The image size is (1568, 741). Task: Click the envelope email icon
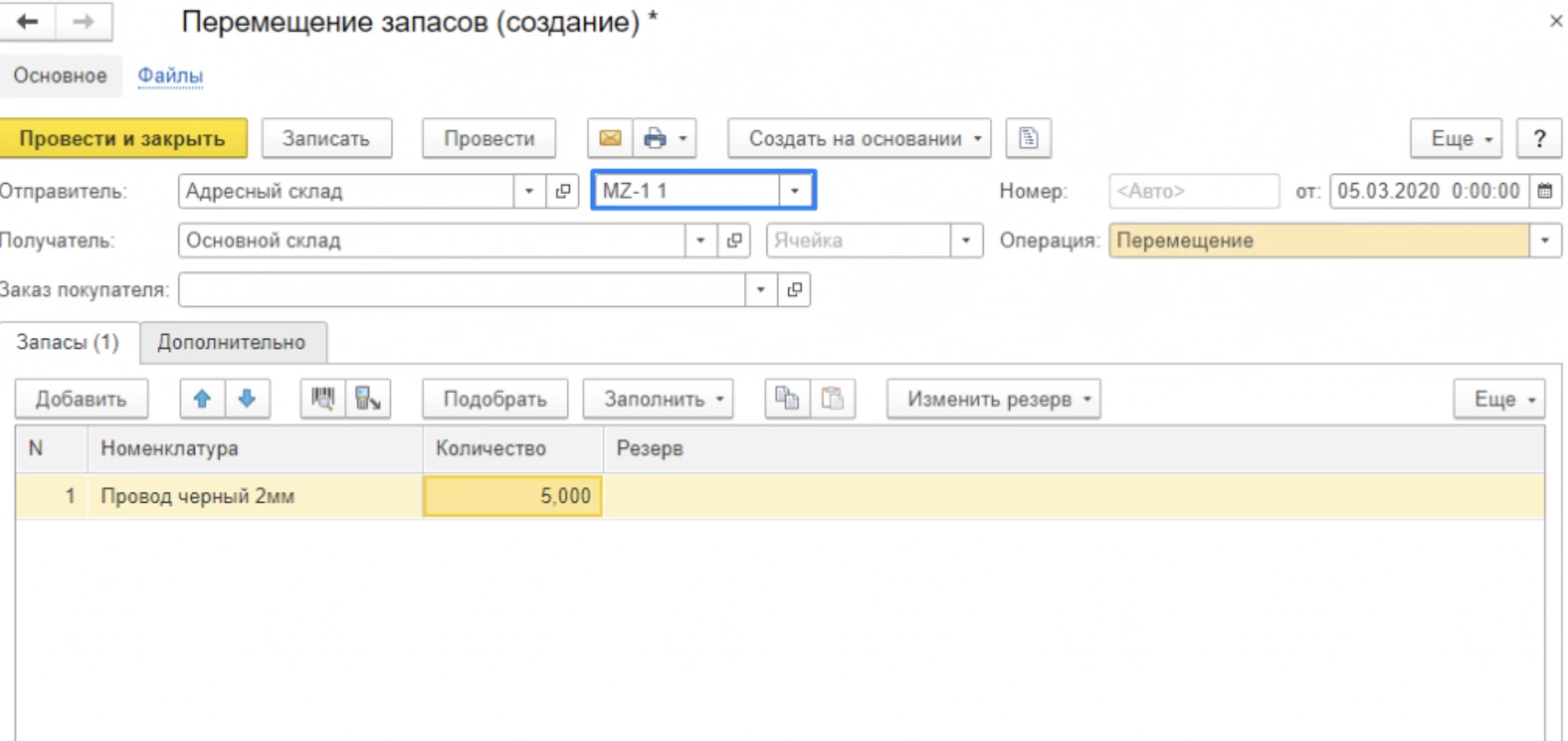610,138
